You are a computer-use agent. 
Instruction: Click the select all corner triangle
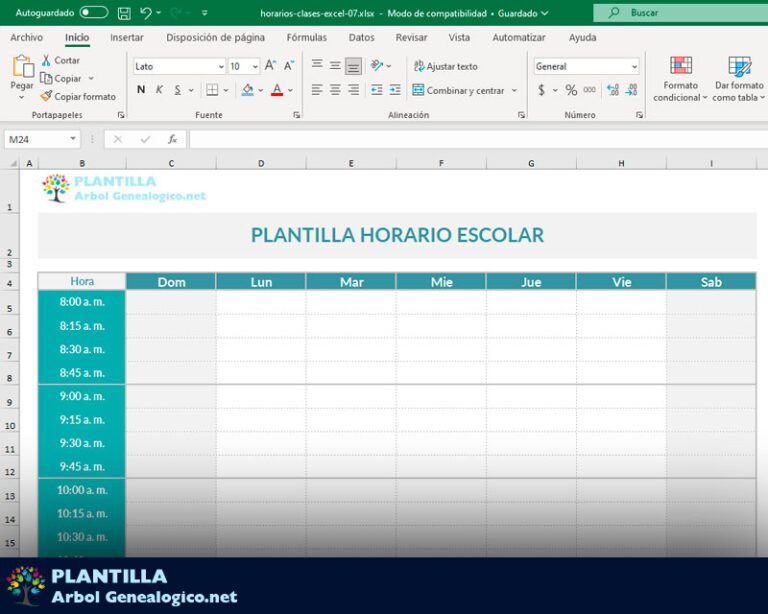(14, 163)
